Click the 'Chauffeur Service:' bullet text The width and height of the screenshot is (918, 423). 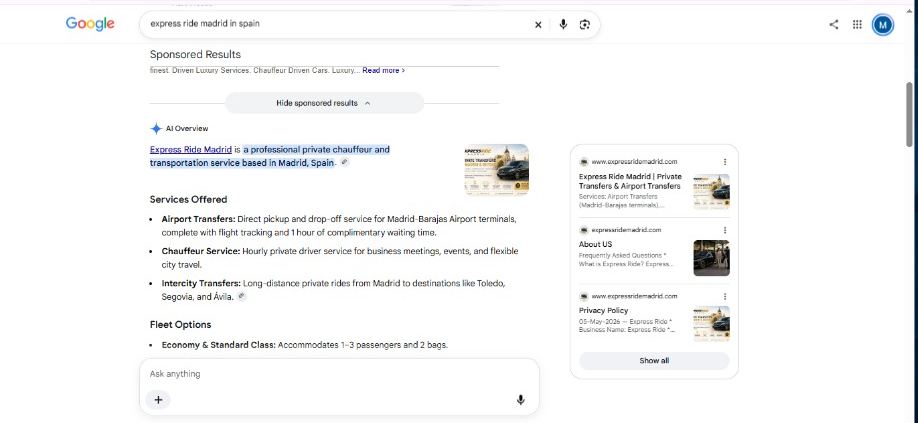(x=201, y=251)
